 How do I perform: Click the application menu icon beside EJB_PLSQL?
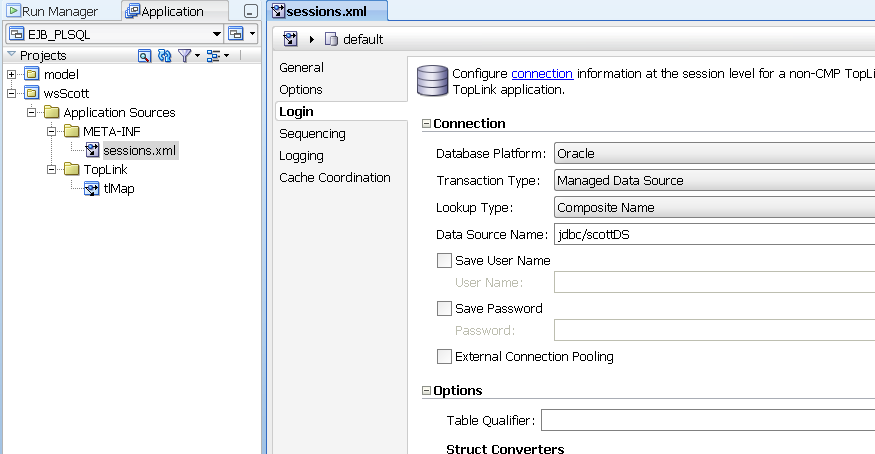(x=241, y=34)
